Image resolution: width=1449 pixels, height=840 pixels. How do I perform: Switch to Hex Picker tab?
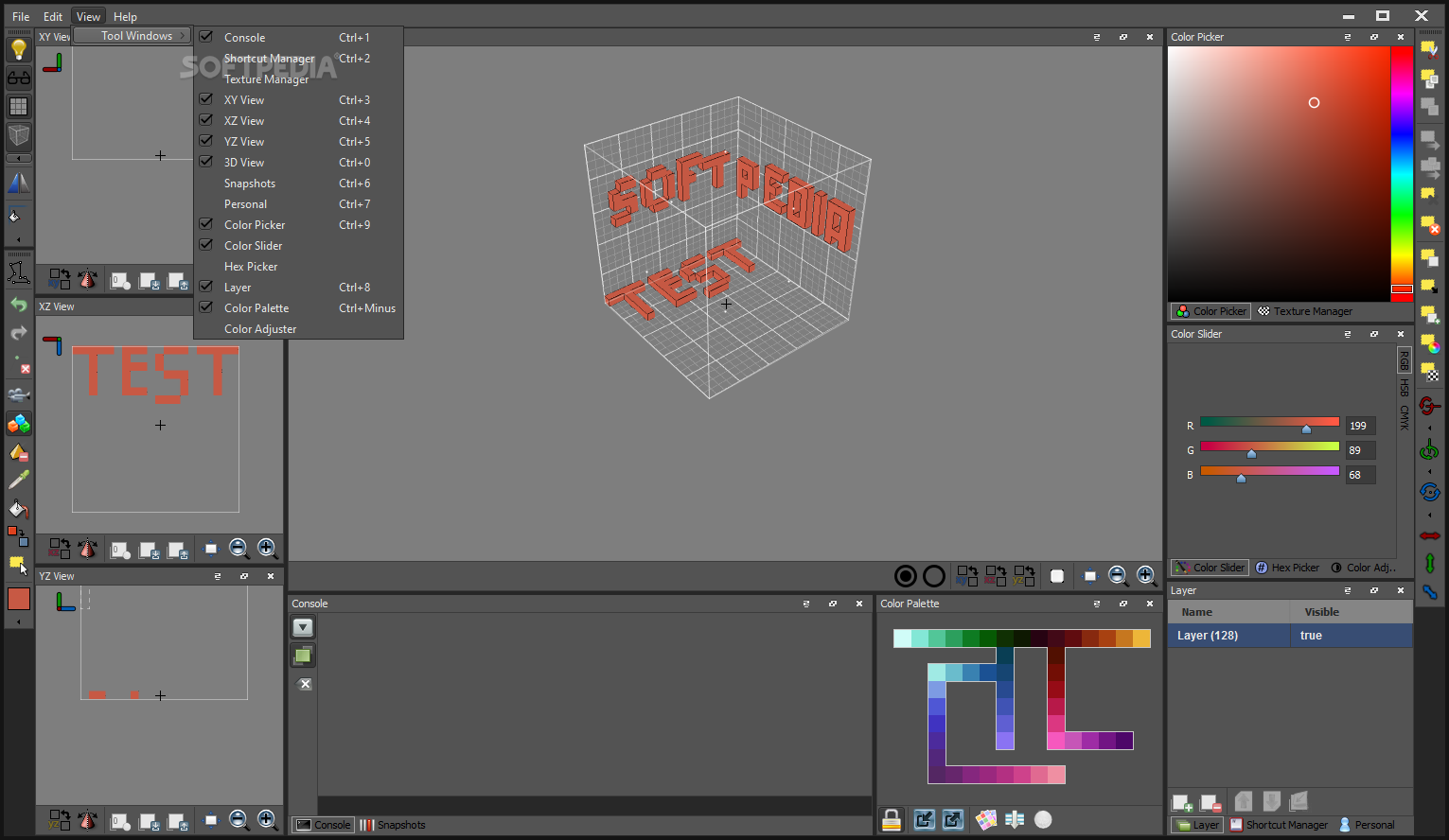(x=1287, y=568)
